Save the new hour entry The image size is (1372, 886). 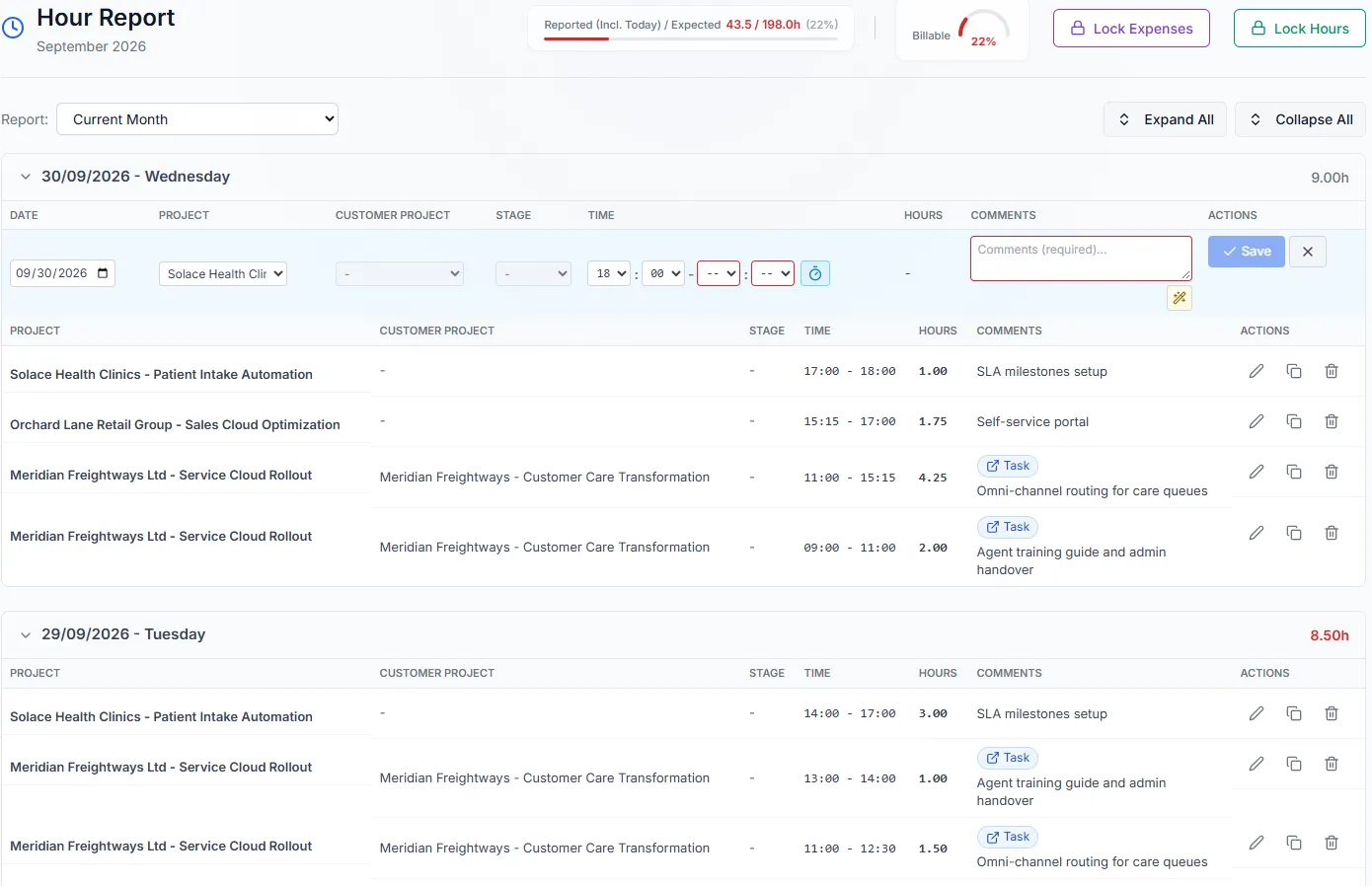pos(1247,252)
